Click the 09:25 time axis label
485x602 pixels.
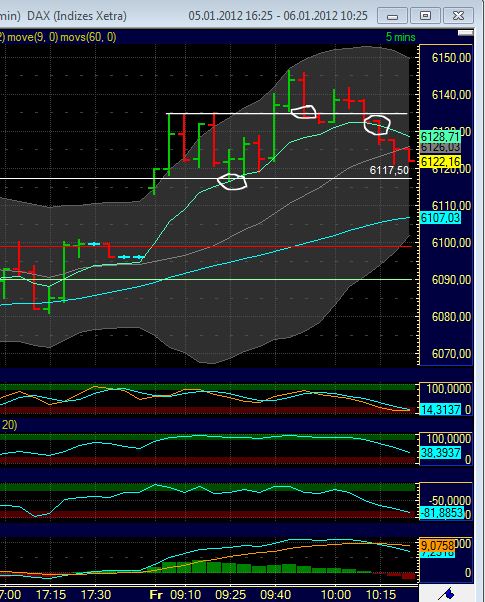230,595
